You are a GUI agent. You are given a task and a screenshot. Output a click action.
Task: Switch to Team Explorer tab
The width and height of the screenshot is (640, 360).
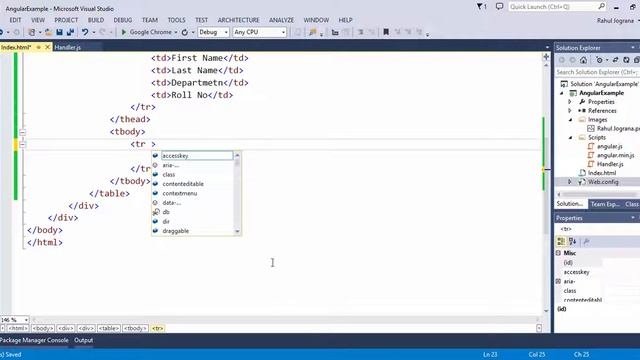pyautogui.click(x=605, y=204)
